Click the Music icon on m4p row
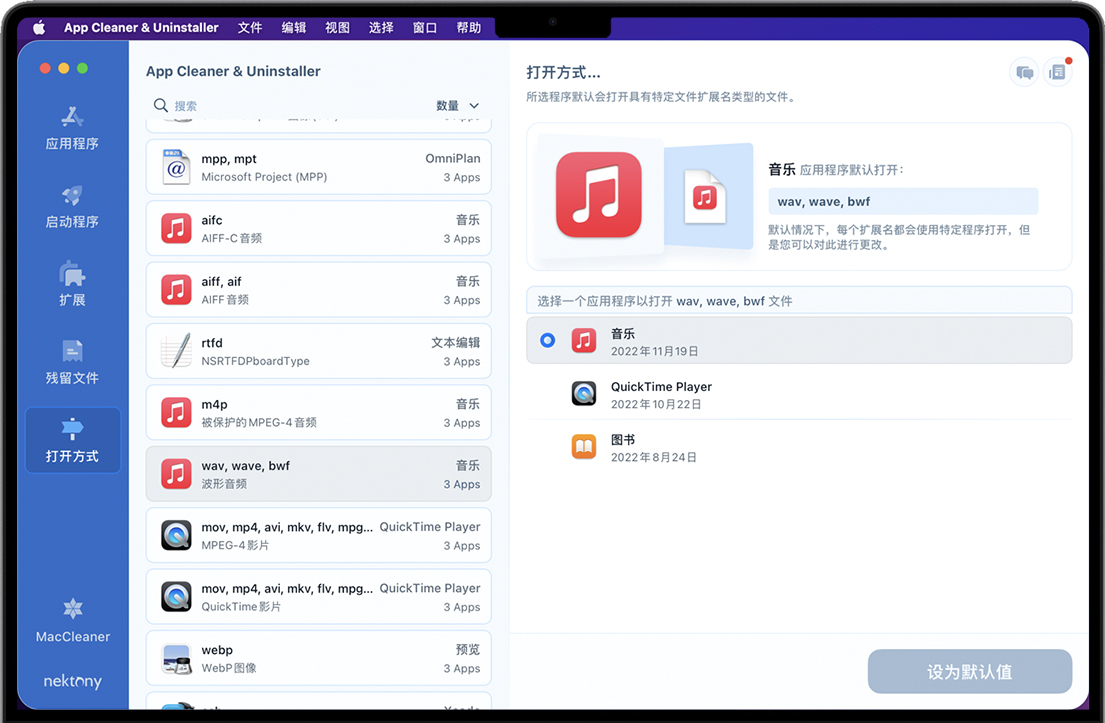 point(176,412)
